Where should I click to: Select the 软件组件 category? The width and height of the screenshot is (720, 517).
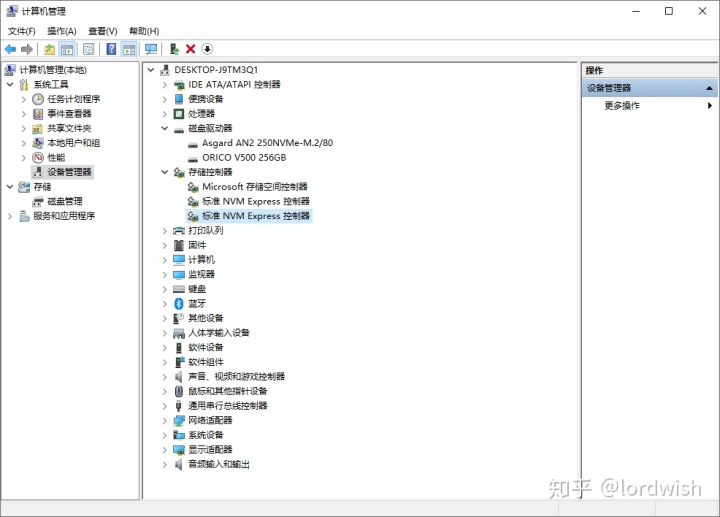pos(206,362)
